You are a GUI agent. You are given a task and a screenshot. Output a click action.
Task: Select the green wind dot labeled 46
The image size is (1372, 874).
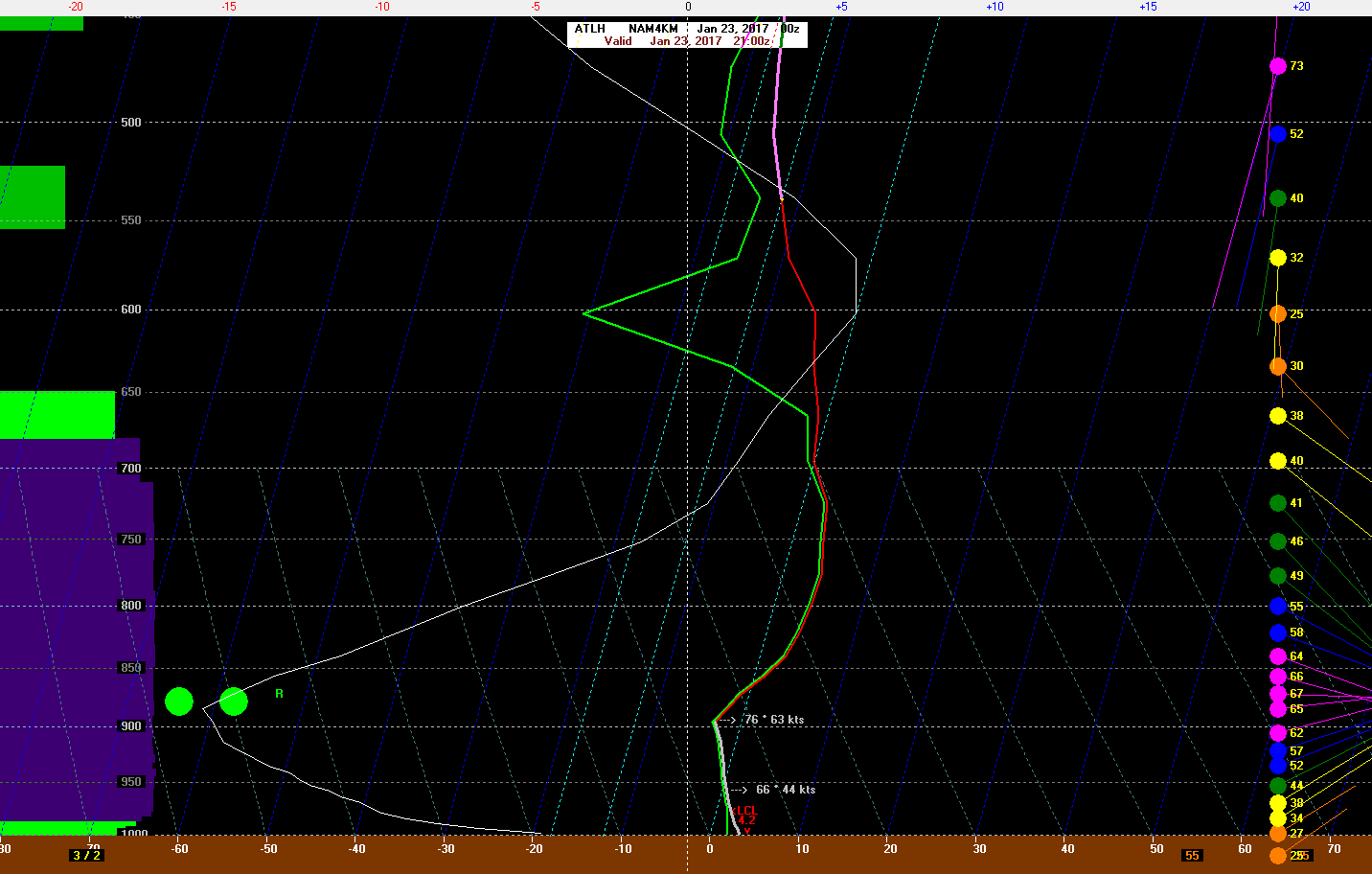coord(1277,541)
